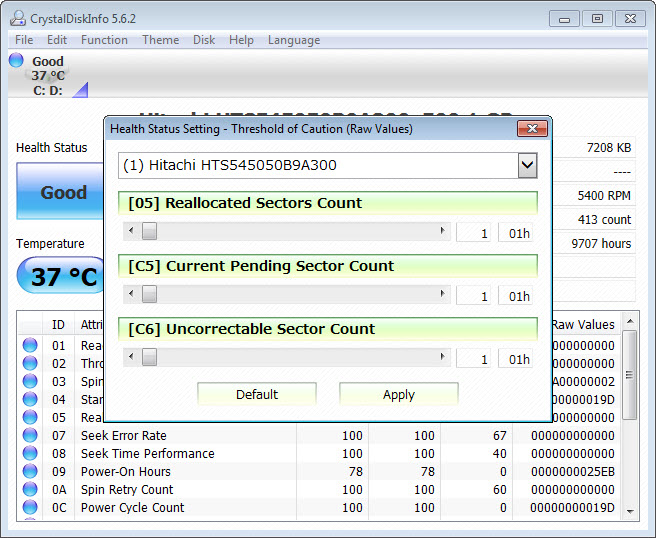656x538 pixels.
Task: Click the 5400 RPM rotation rate value
Action: click(x=604, y=195)
